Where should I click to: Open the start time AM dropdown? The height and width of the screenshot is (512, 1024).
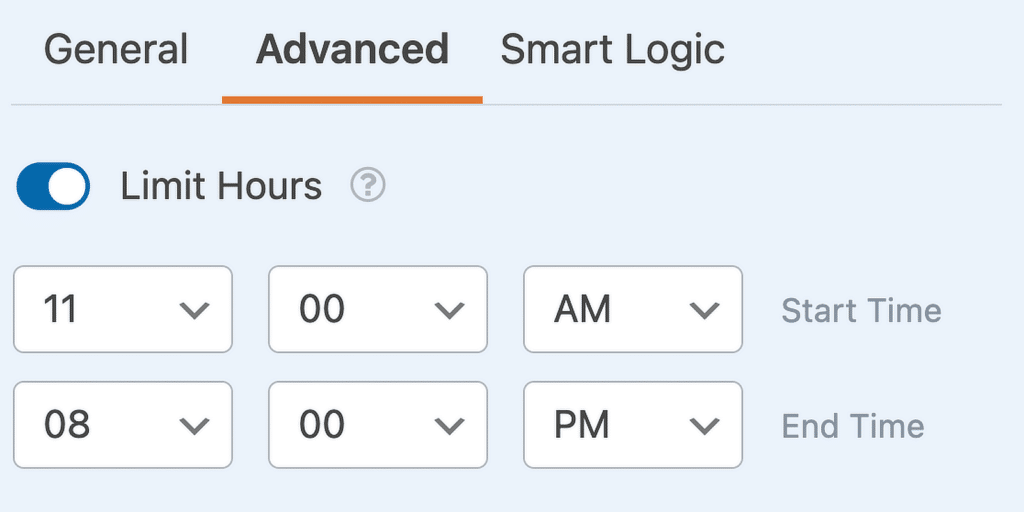pos(632,309)
